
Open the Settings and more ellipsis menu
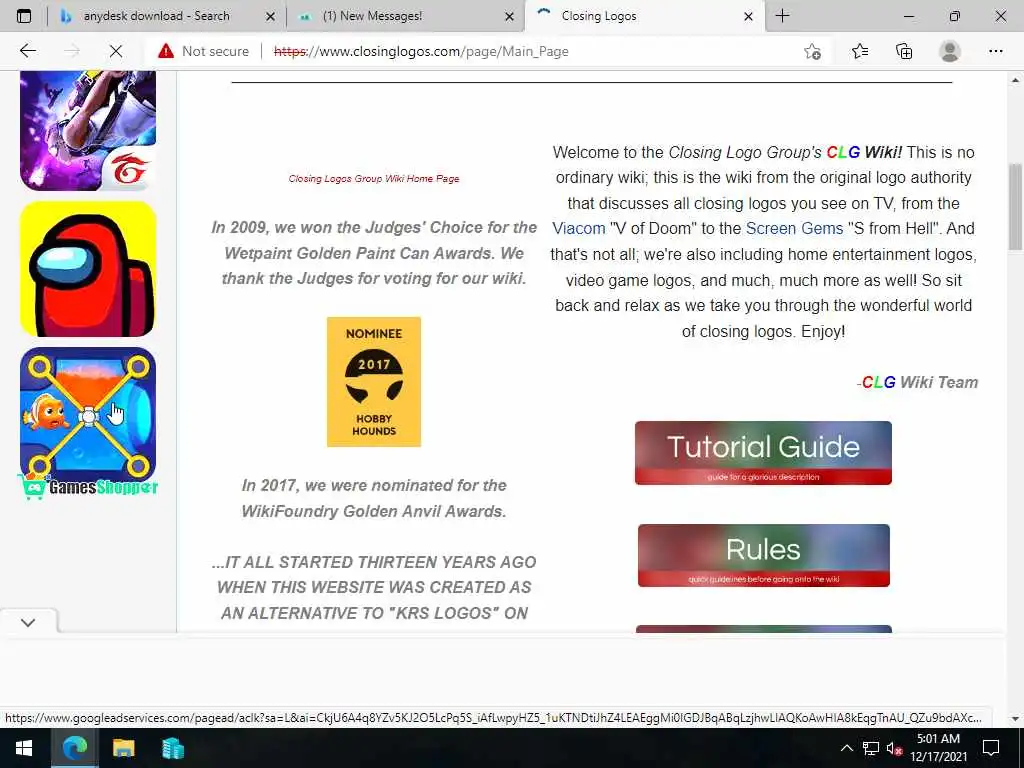point(995,51)
